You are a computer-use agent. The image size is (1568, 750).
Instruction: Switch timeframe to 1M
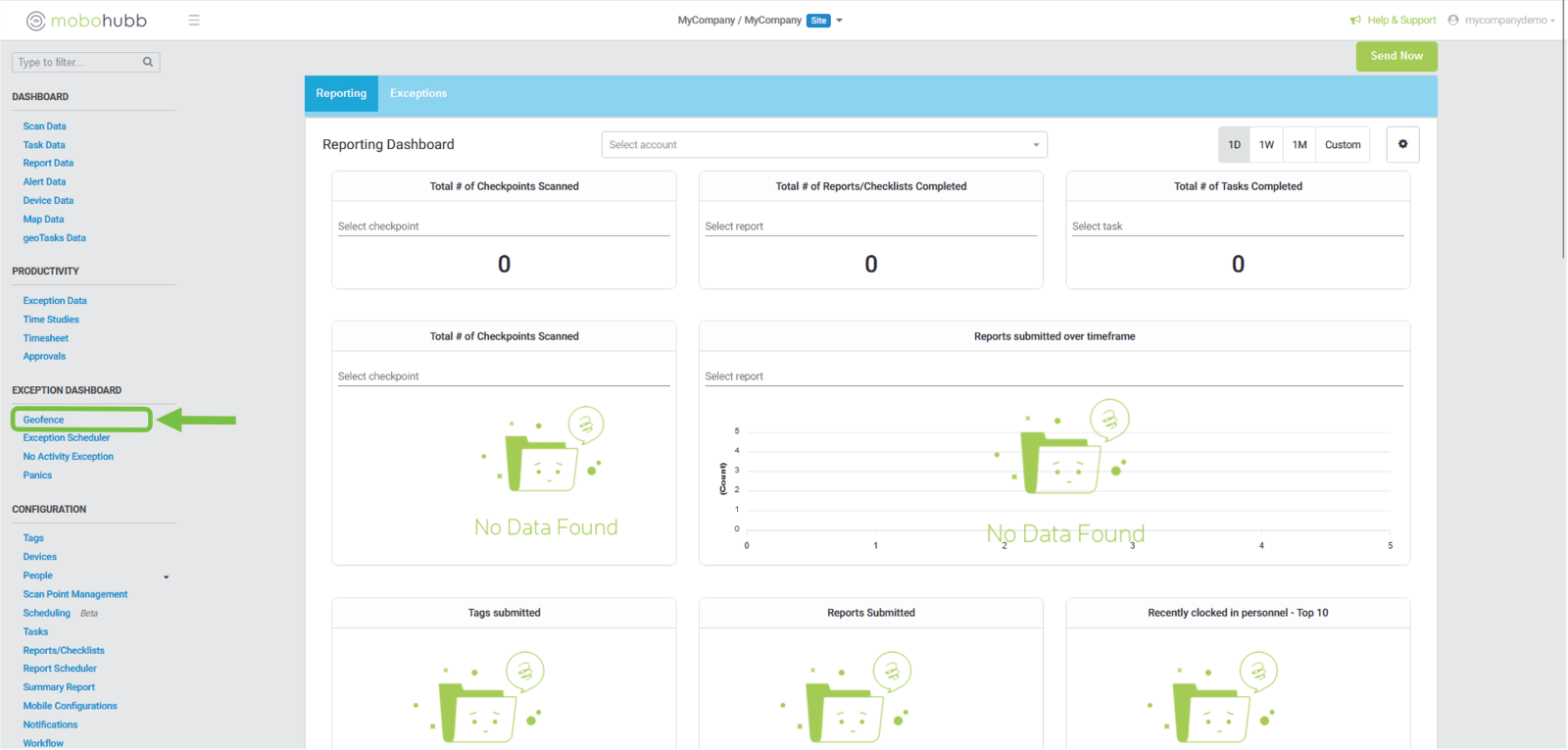click(x=1299, y=145)
